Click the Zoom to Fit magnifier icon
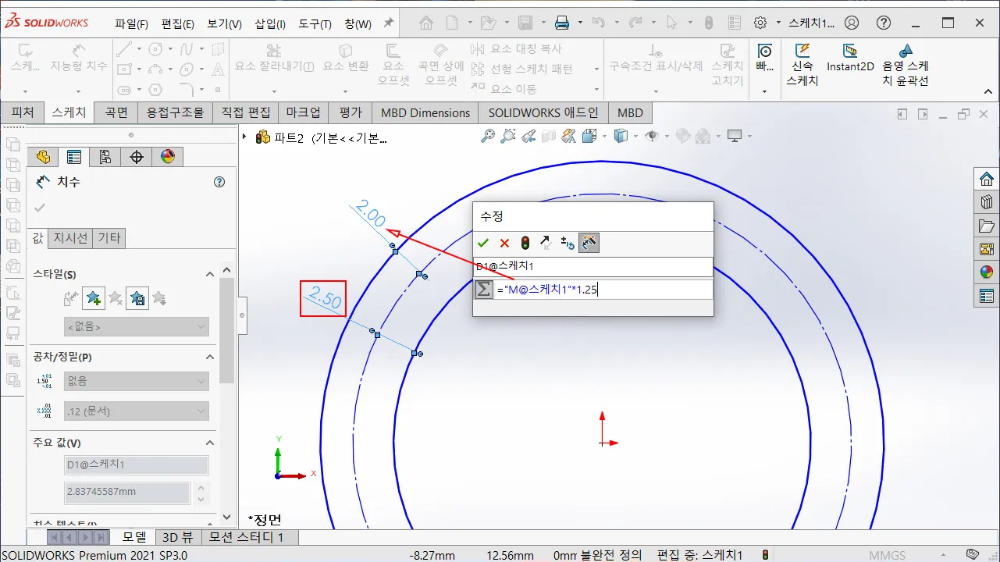Image resolution: width=1000 pixels, height=562 pixels. [488, 136]
